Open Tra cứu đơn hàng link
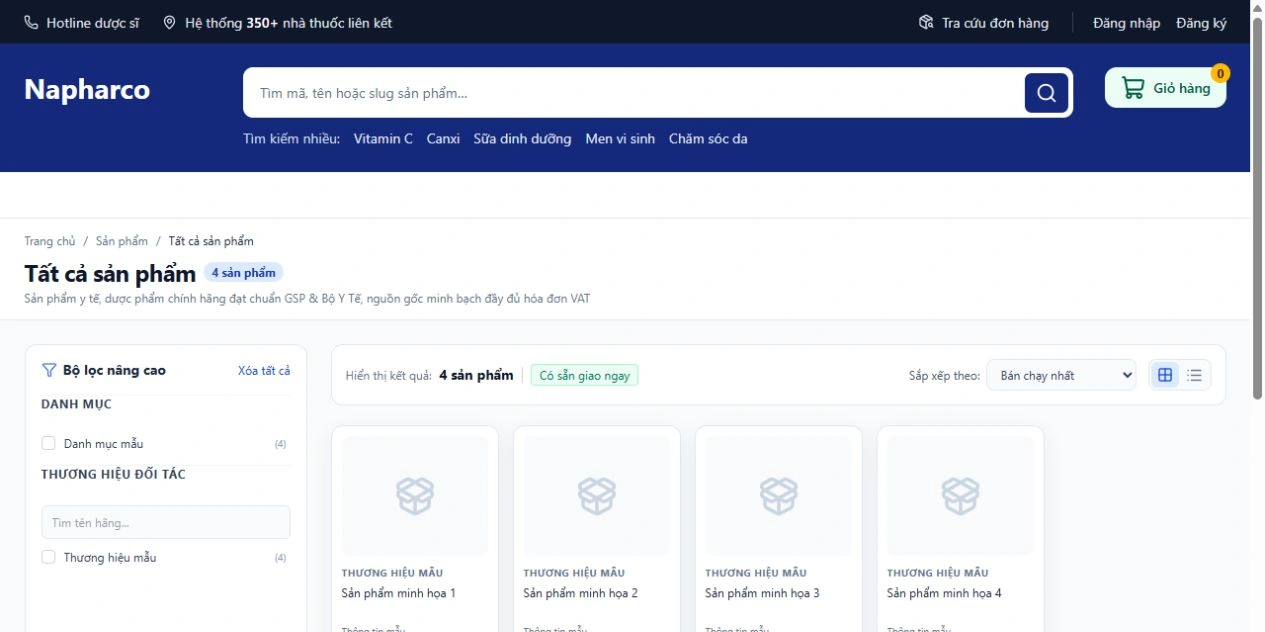1265x632 pixels. click(984, 22)
